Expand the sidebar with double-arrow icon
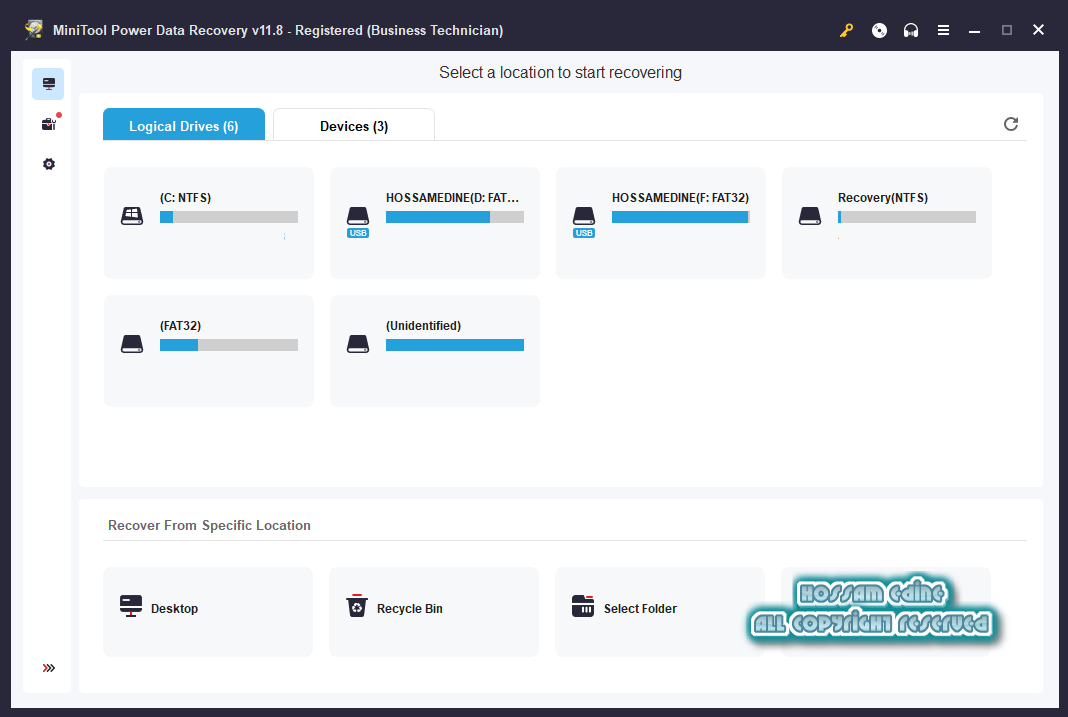The image size is (1068, 717). coord(48,668)
